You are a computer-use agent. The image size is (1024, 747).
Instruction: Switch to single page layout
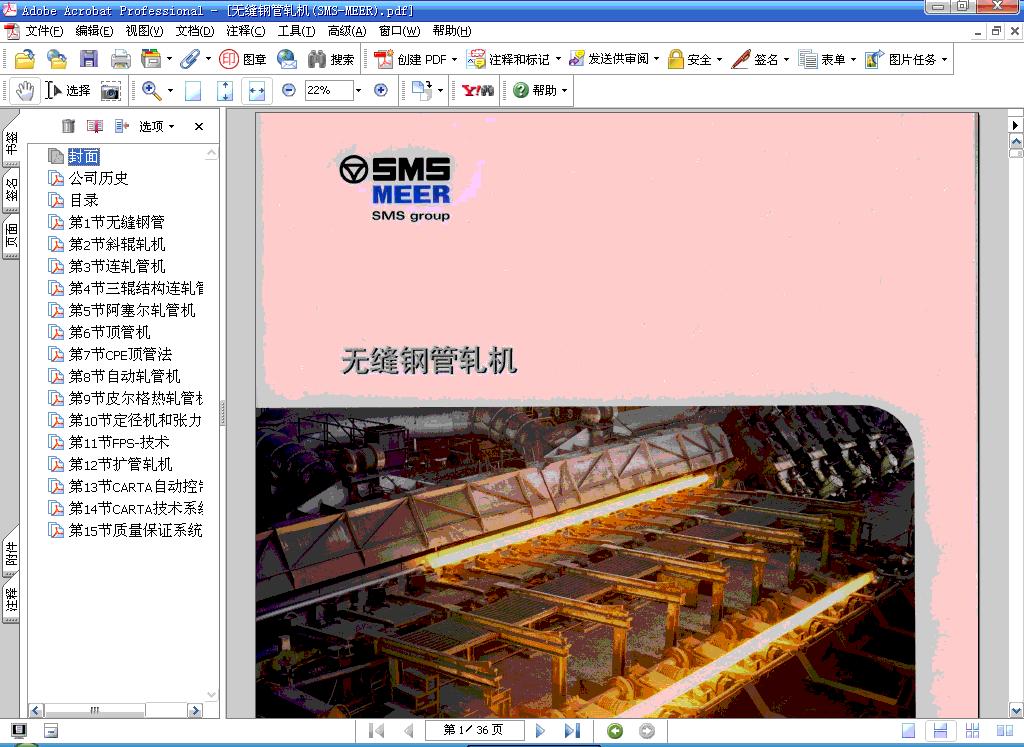908,731
